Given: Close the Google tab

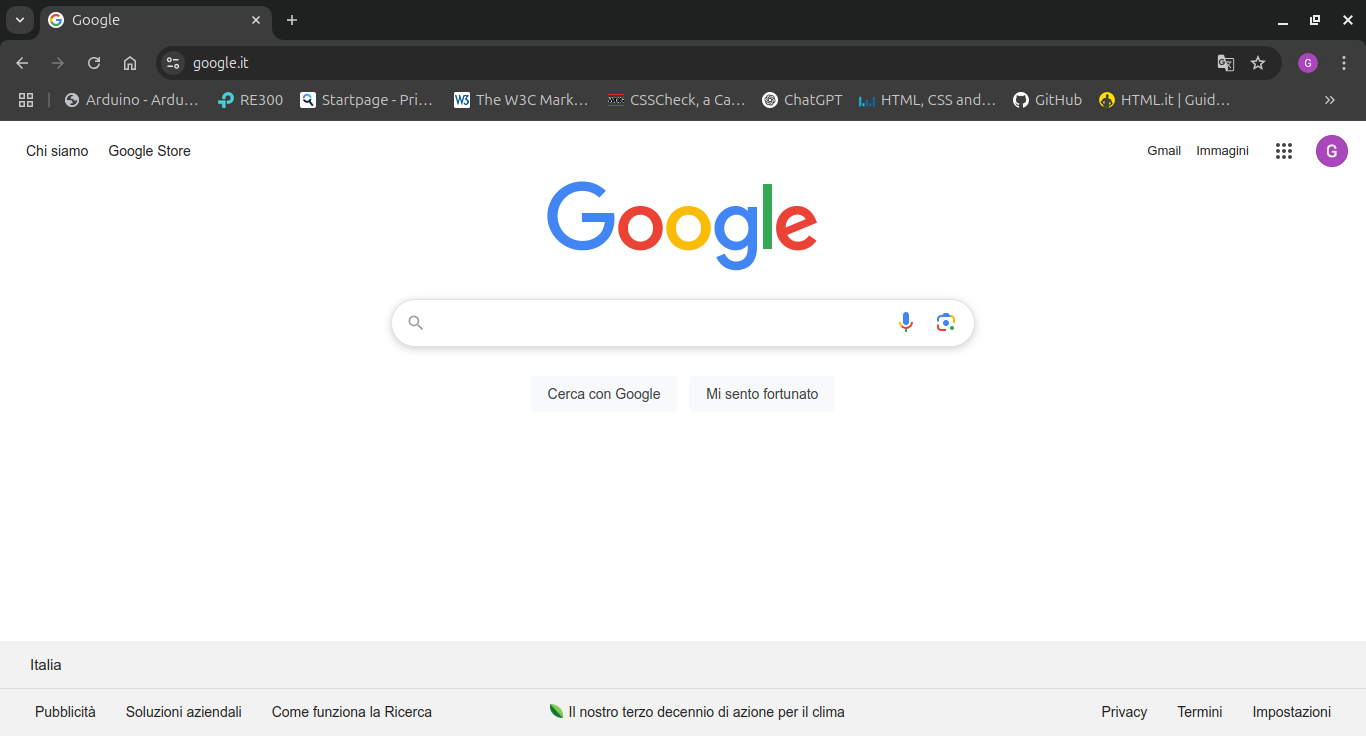Looking at the screenshot, I should [x=256, y=20].
